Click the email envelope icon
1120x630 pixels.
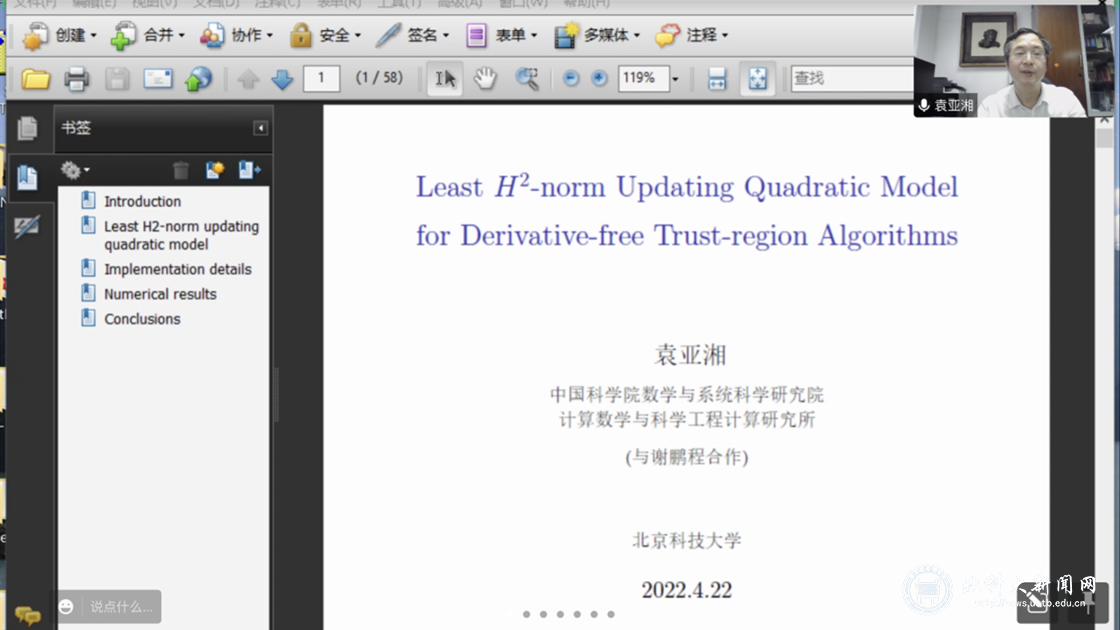click(x=158, y=79)
